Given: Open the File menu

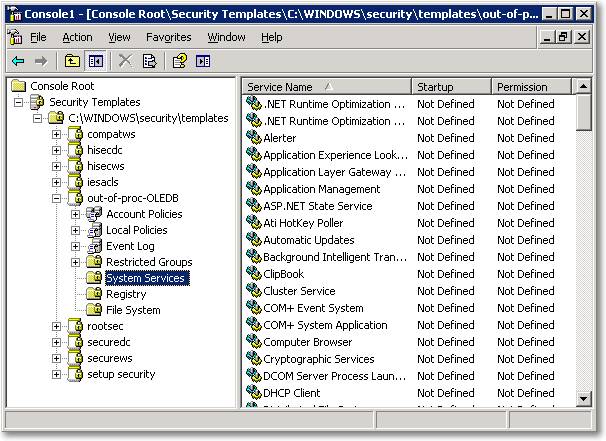Looking at the screenshot, I should pos(38,37).
